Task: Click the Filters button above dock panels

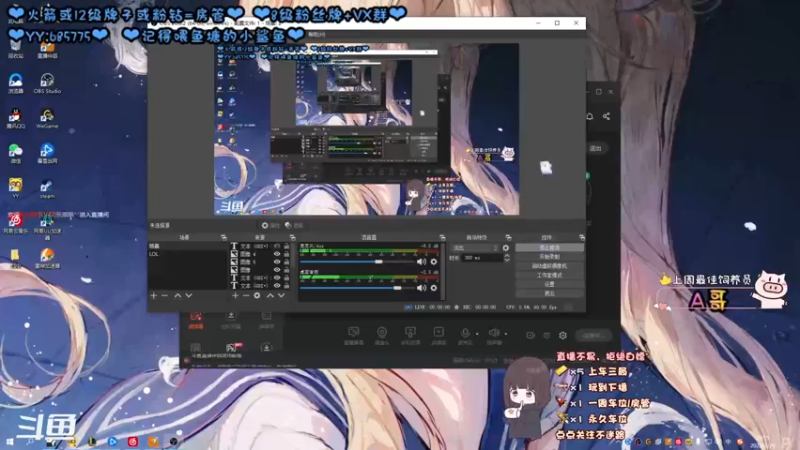Action: coord(294,225)
